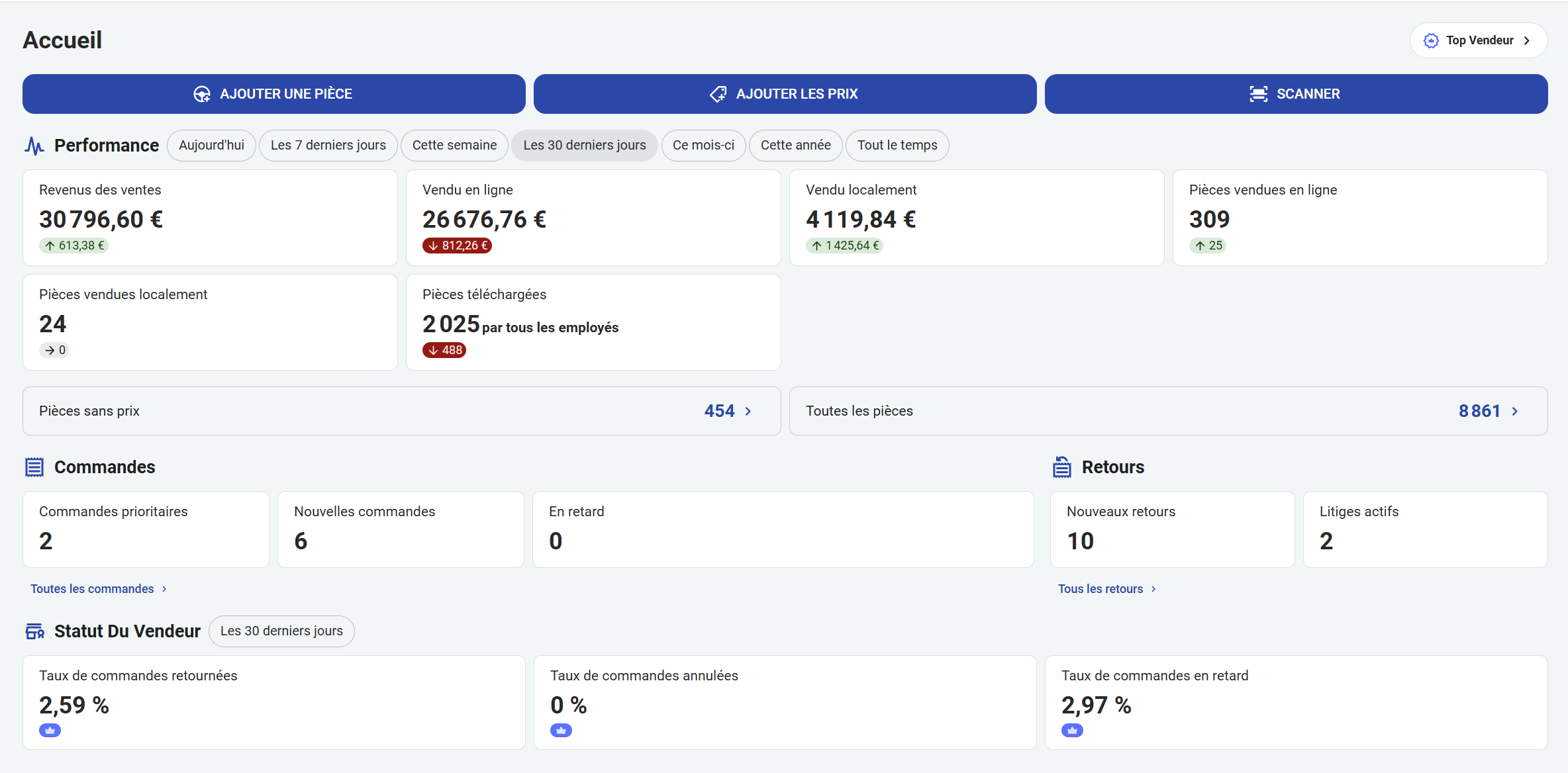The image size is (1568, 773).
Task: Select Performance Les 30 derniers jours filter
Action: (585, 145)
